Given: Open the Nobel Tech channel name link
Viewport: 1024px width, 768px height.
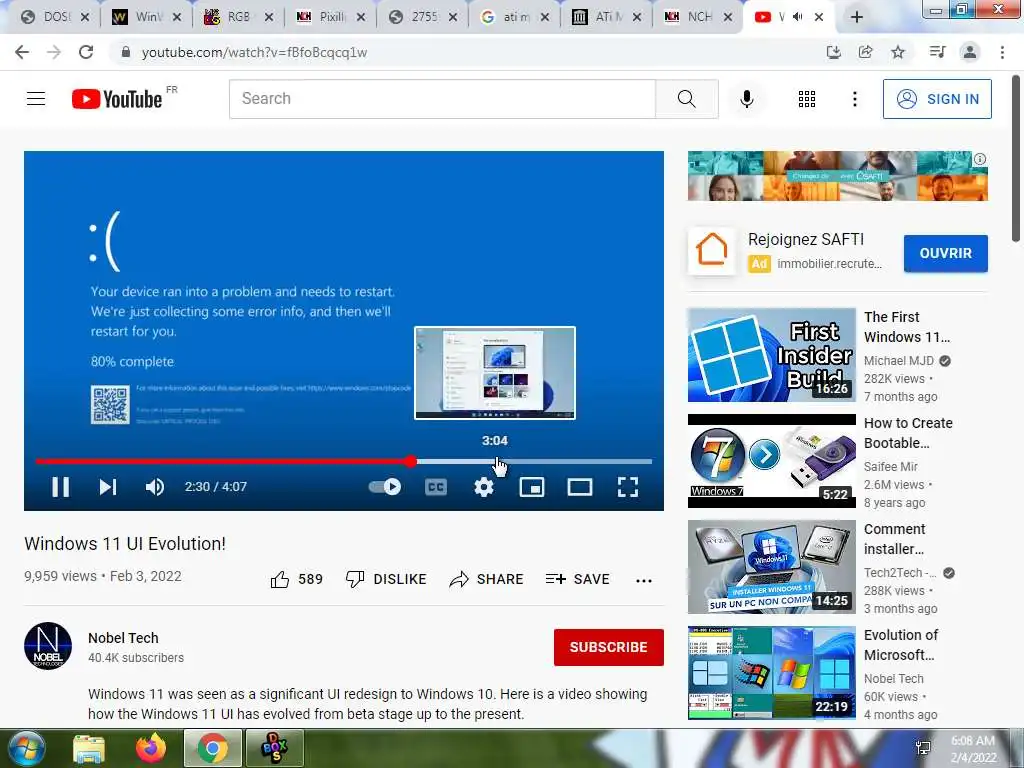Looking at the screenshot, I should pos(123,638).
